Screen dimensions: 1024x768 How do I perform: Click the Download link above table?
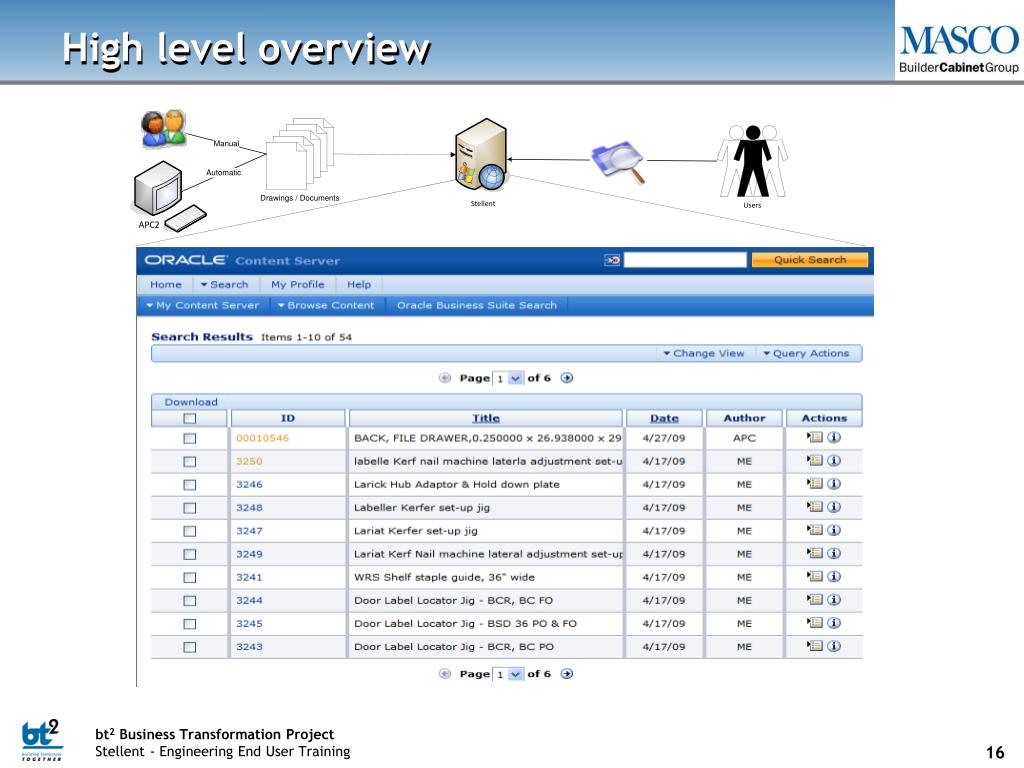[x=191, y=402]
